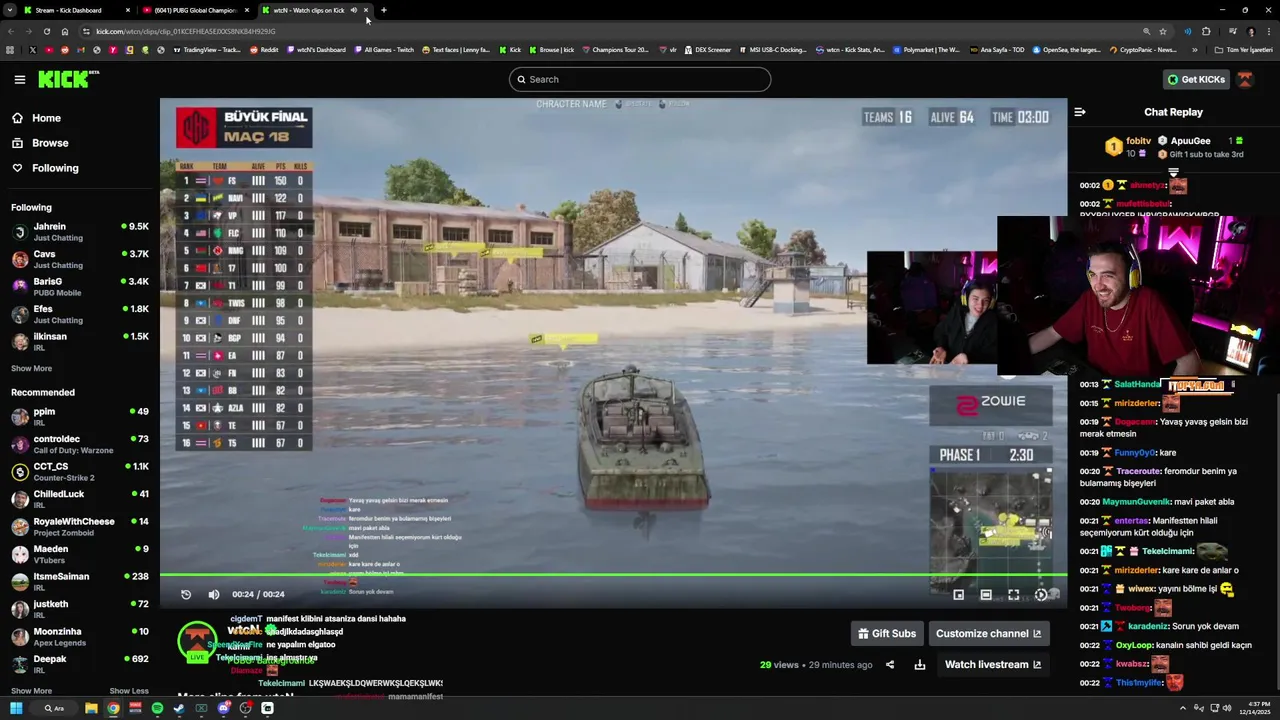Open the tab search dropdown arrow
1280x720 pixels.
click(9, 10)
